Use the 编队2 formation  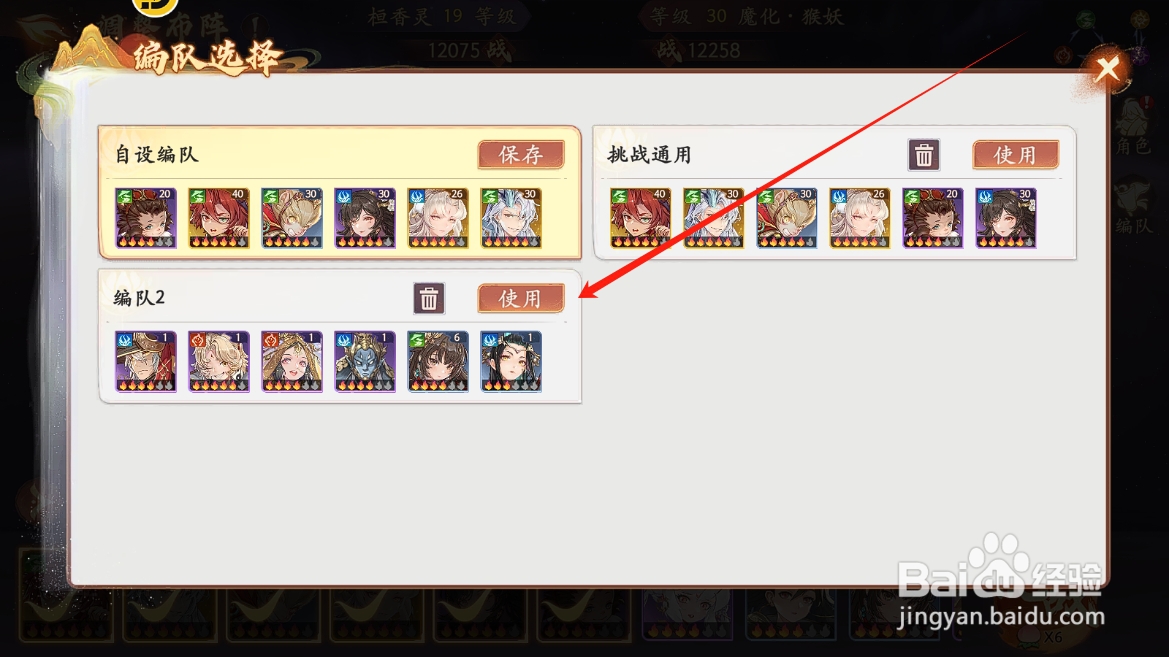click(x=520, y=298)
